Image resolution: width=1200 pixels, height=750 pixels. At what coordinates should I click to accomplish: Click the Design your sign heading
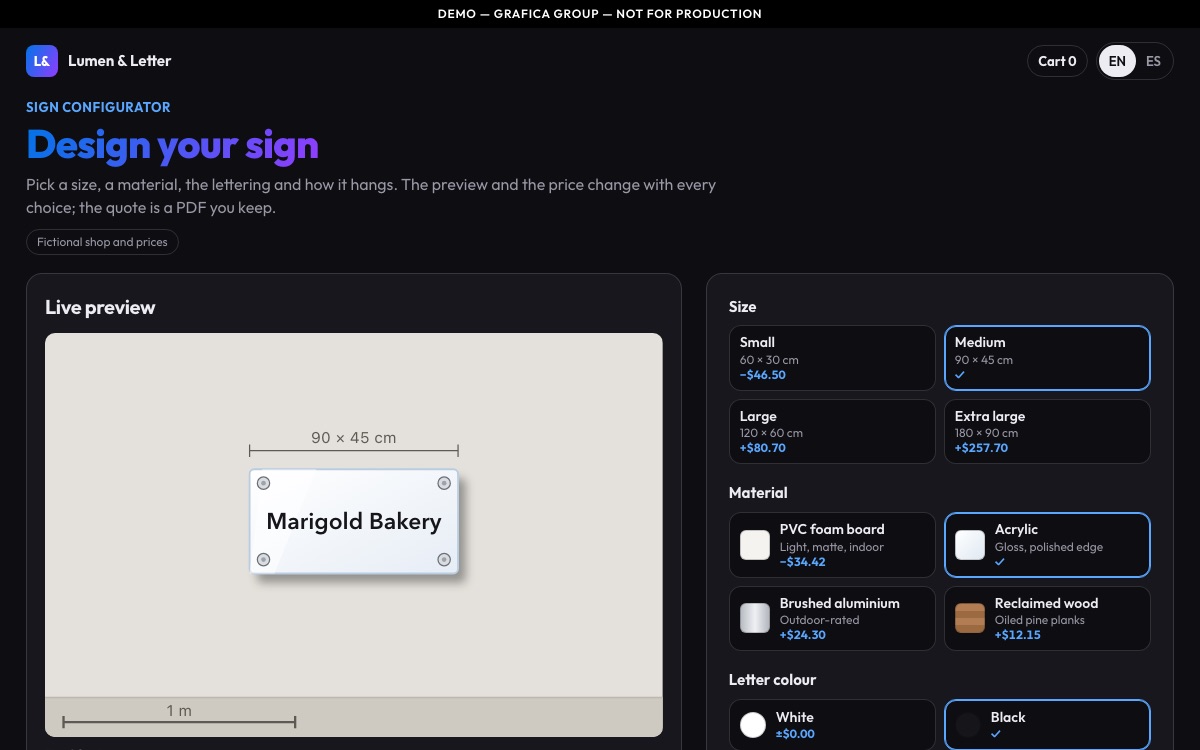tap(172, 145)
